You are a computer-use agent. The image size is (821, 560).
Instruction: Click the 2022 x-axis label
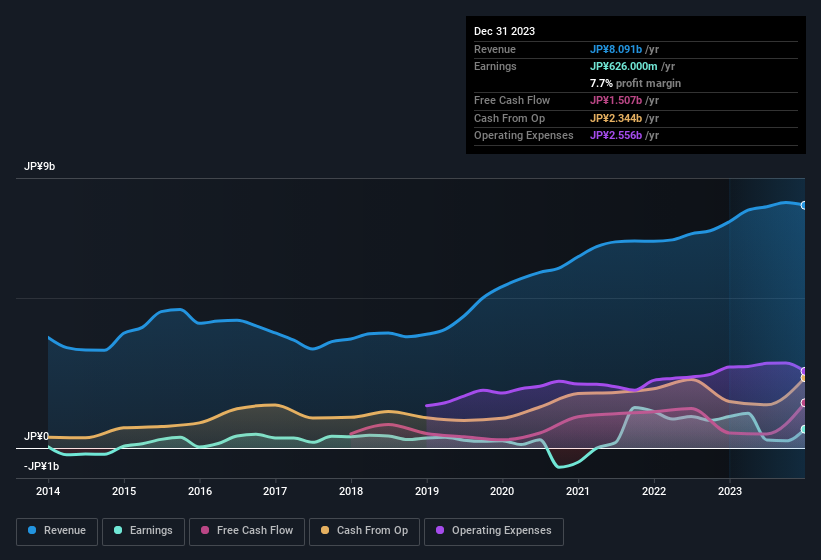654,491
